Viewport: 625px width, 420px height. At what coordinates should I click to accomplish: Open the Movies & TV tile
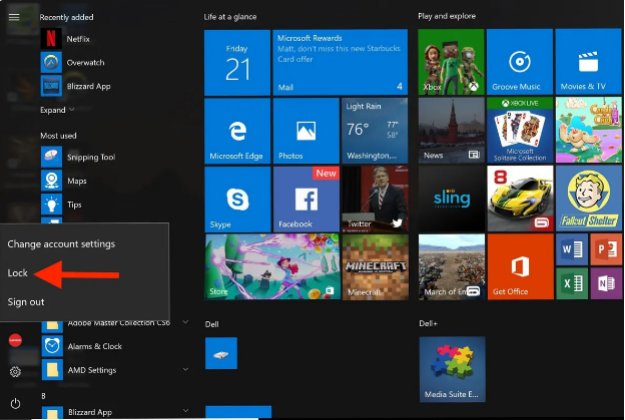(x=588, y=62)
